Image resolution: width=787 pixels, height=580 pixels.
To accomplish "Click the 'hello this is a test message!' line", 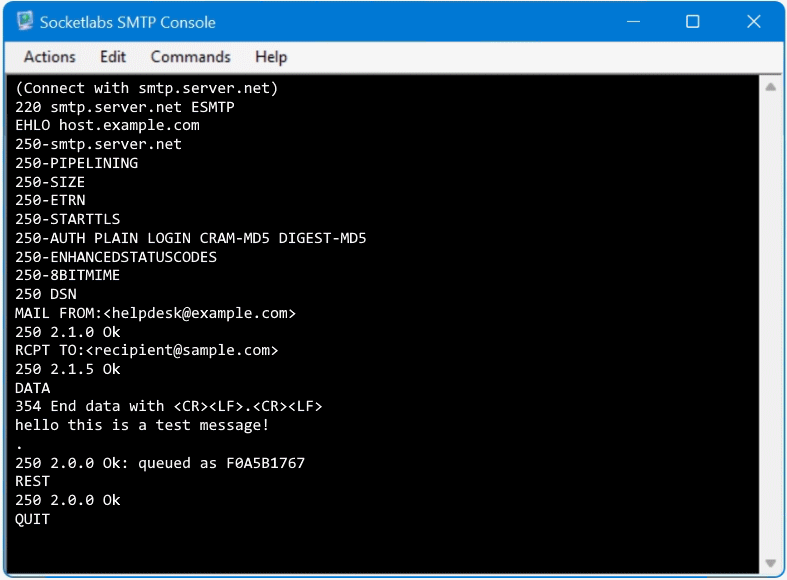I will tap(142, 425).
